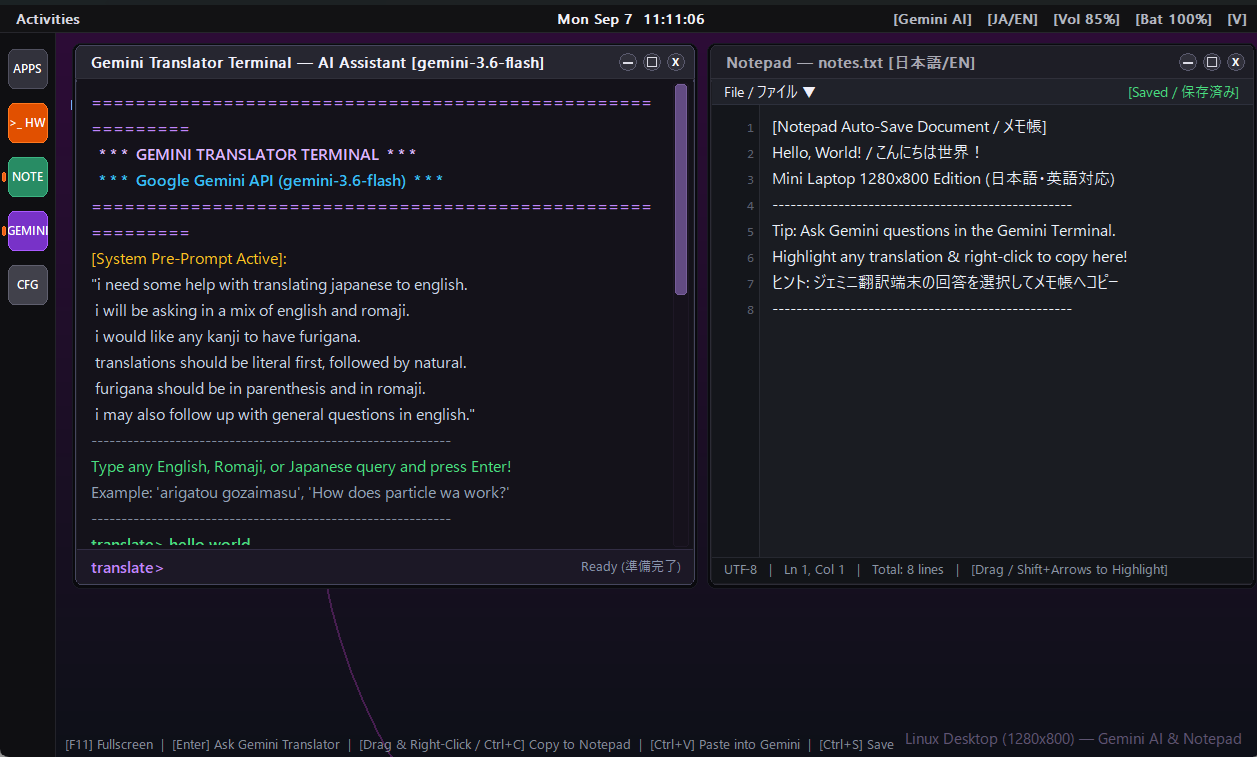This screenshot has width=1257, height=757.
Task: Click line number 8 in Notepad gutter
Action: [750, 310]
